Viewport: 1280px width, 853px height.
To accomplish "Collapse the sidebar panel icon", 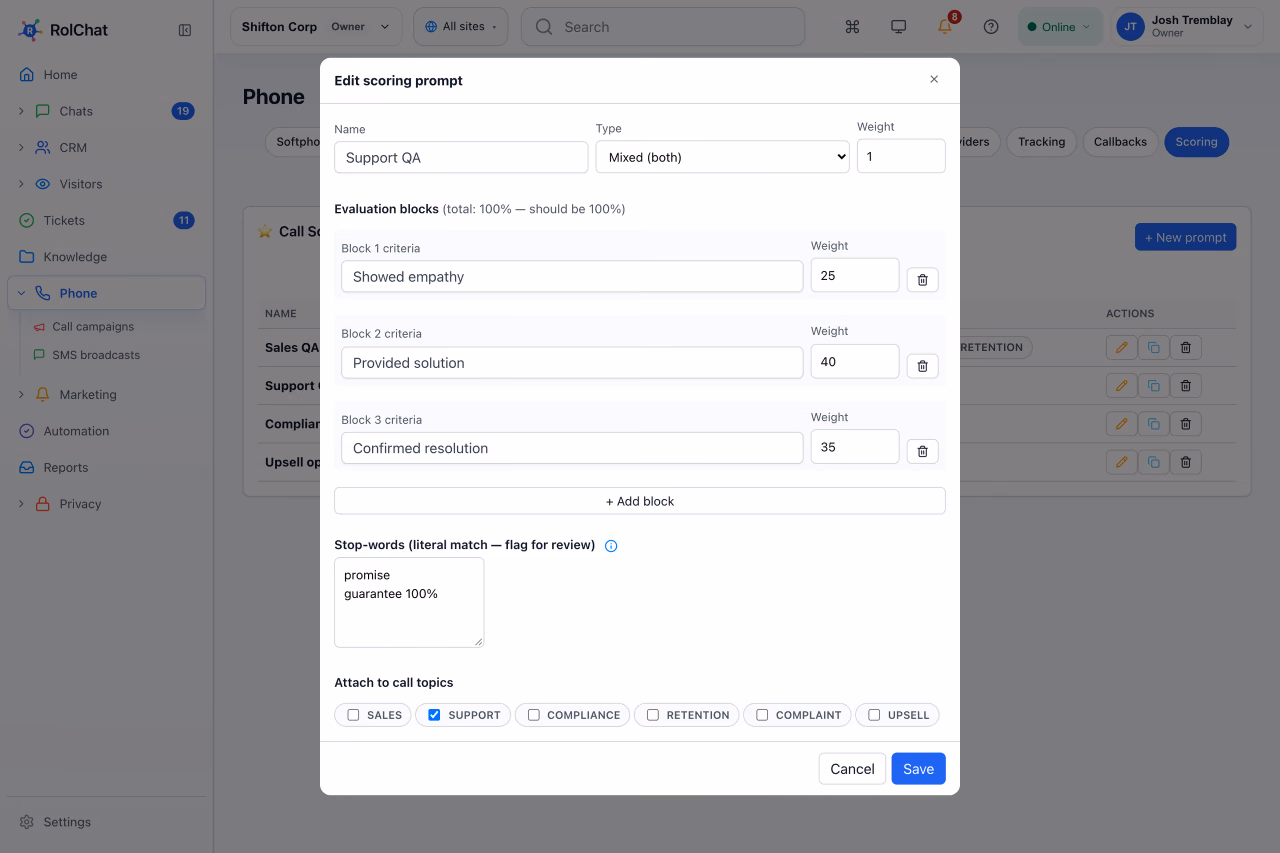I will tap(185, 30).
